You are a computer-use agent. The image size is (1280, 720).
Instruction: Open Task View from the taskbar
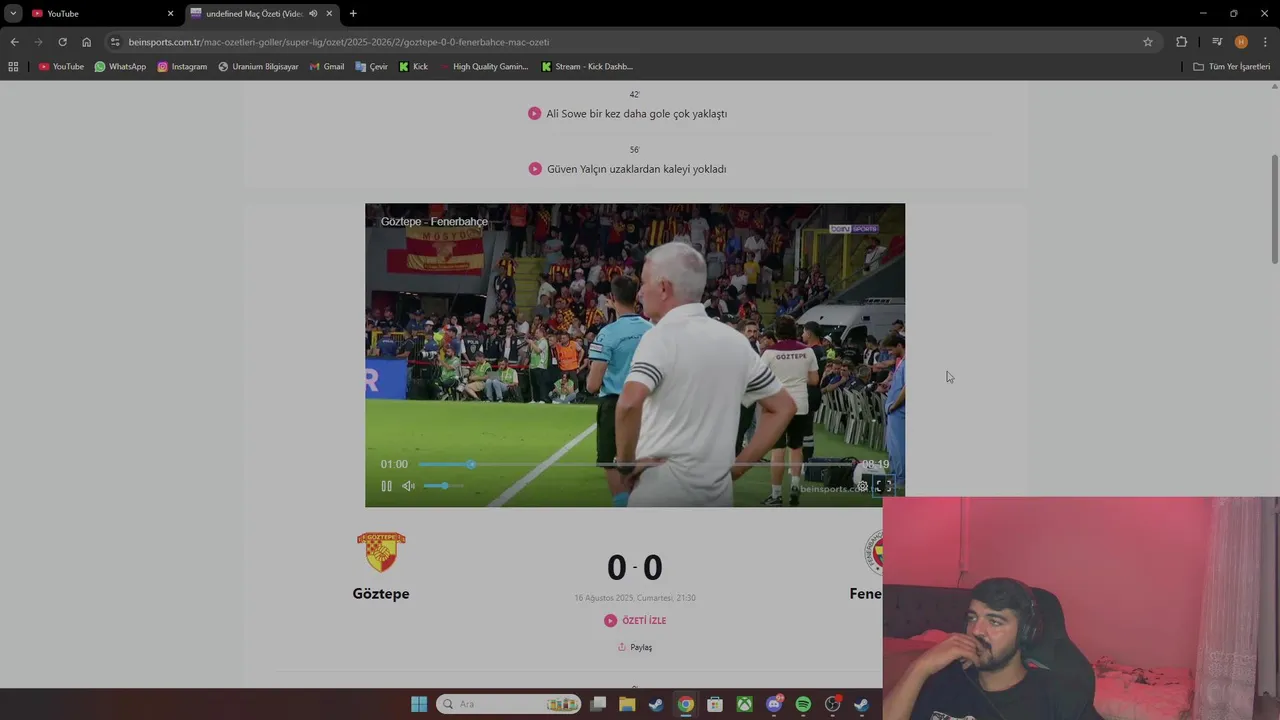598,704
